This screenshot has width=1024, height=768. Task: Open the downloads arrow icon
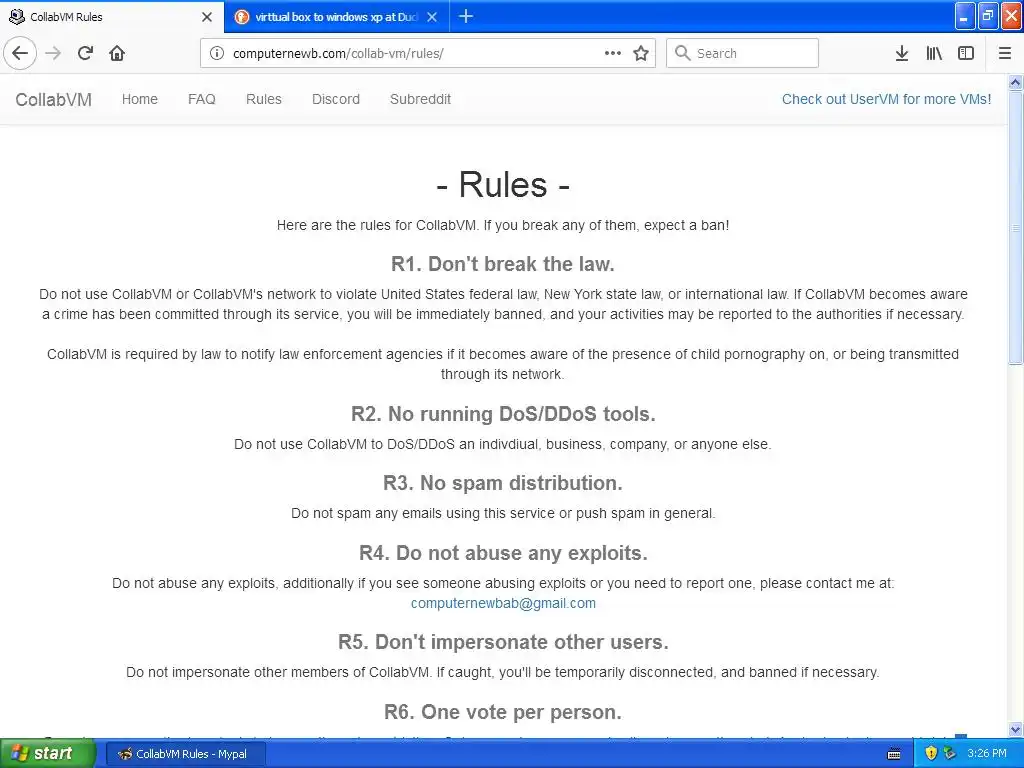902,53
